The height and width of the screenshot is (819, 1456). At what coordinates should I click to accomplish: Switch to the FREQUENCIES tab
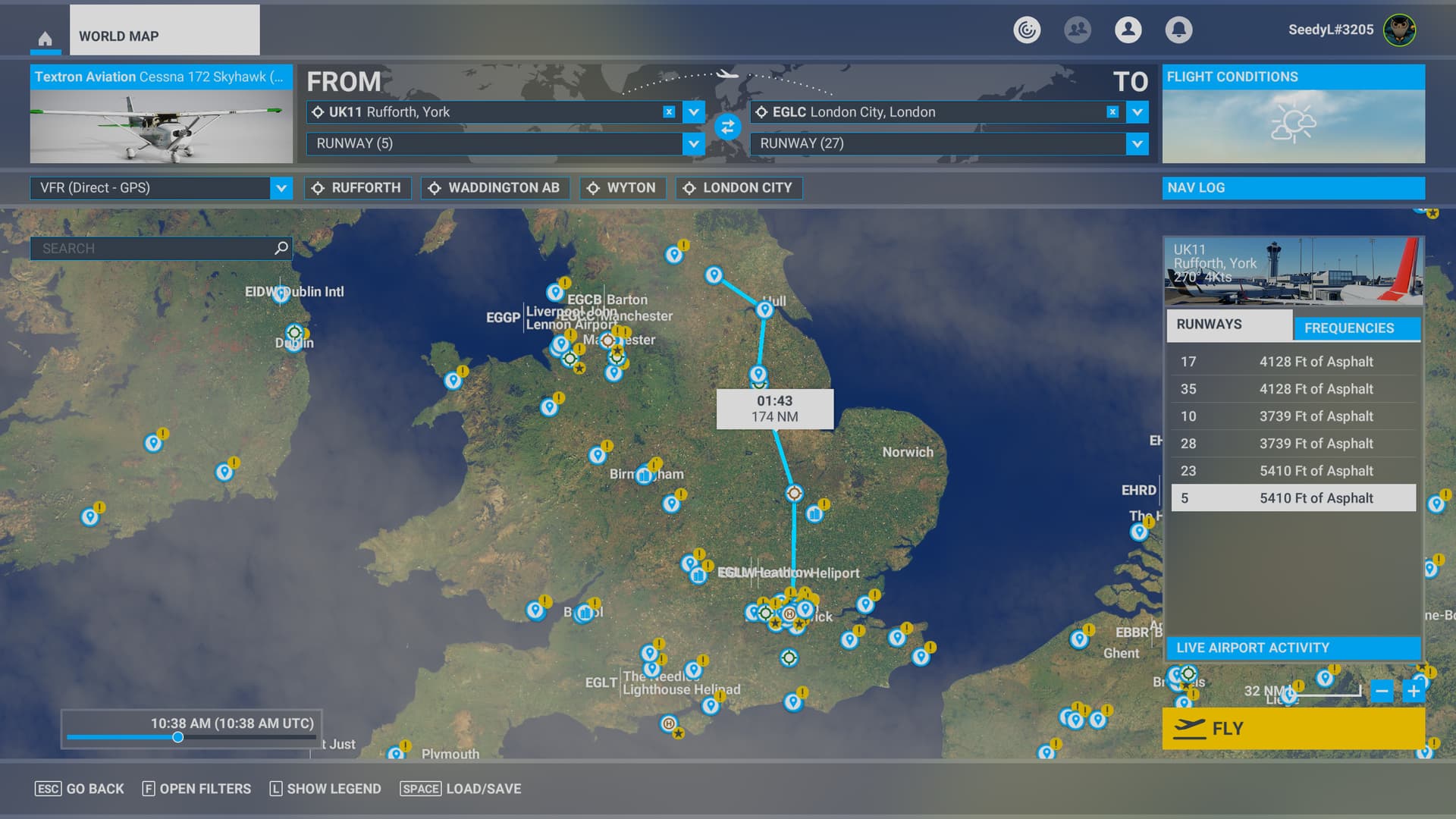point(1356,328)
